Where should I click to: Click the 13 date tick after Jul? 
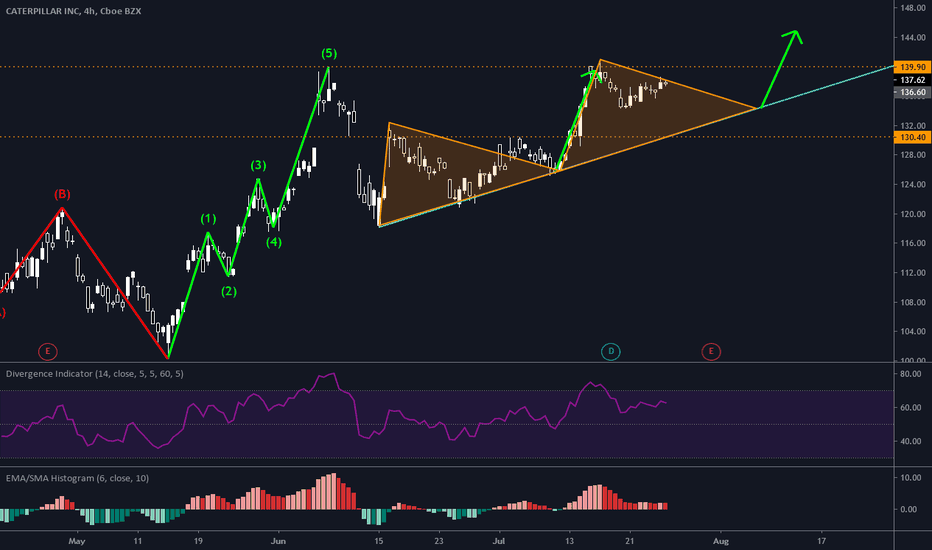pos(569,541)
